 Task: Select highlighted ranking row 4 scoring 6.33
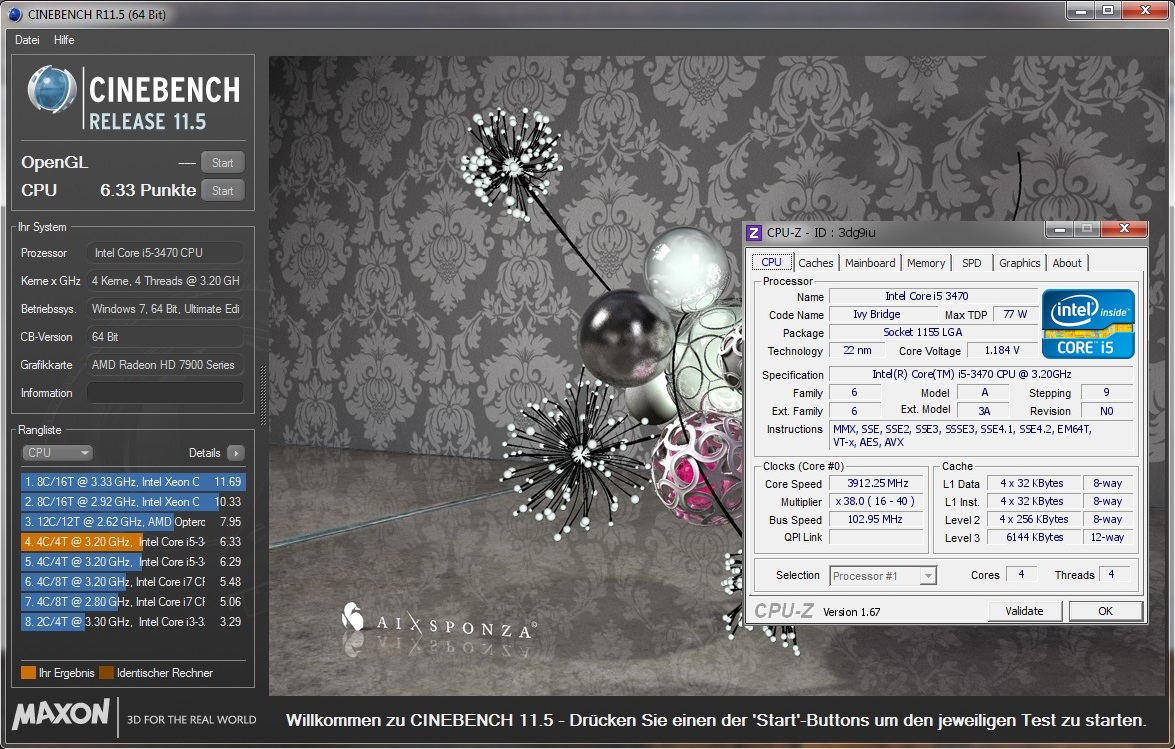tap(133, 542)
